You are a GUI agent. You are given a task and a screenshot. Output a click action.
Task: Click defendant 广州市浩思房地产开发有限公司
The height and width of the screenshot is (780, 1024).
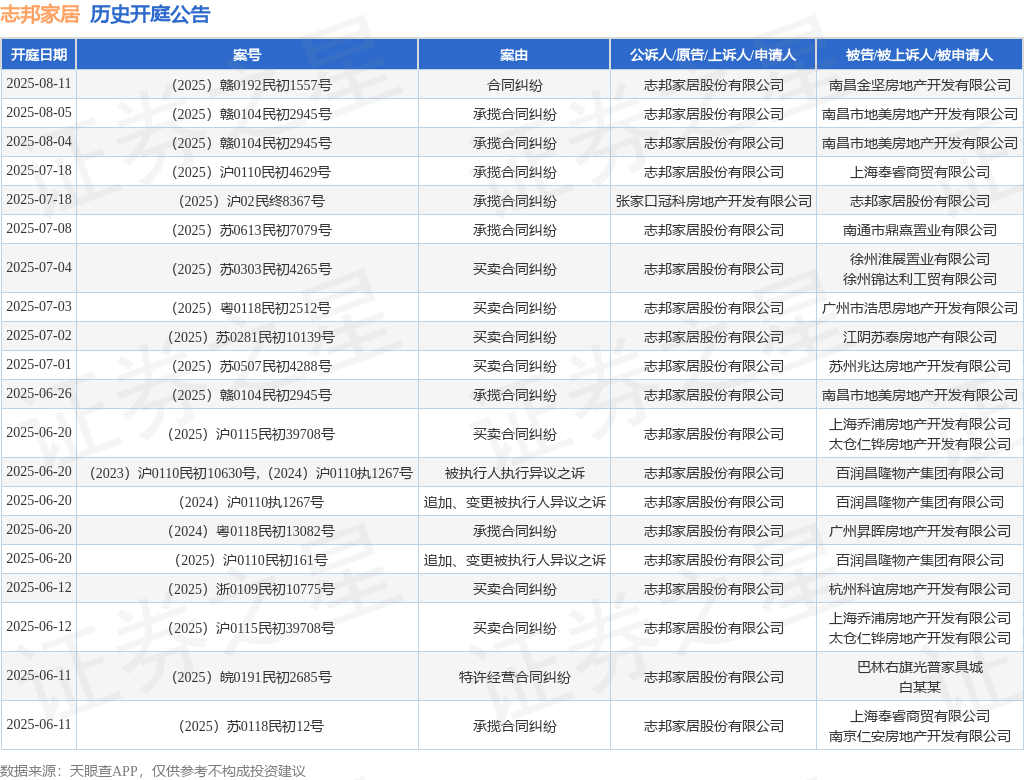click(x=920, y=308)
